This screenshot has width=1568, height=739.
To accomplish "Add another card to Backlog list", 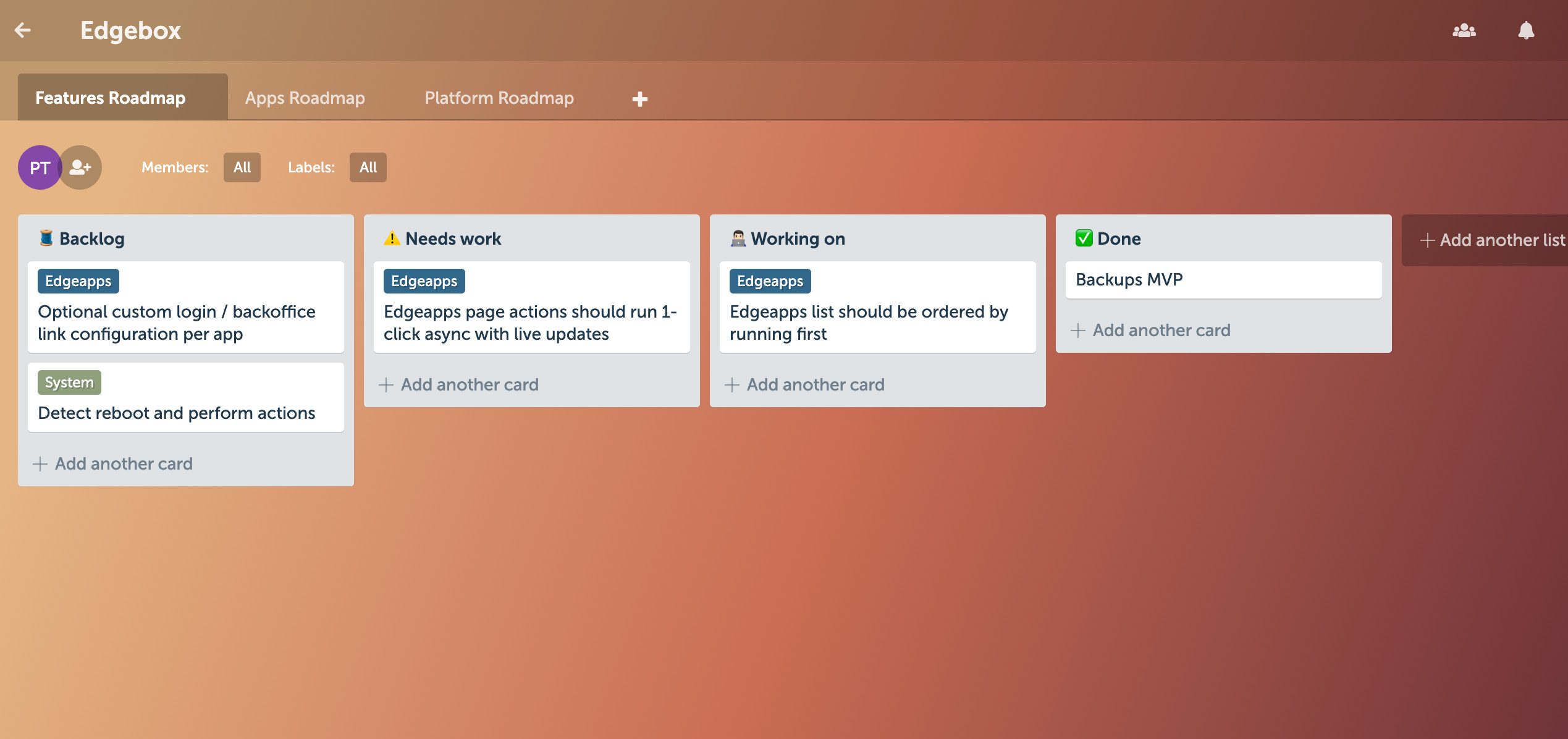I will click(x=112, y=463).
